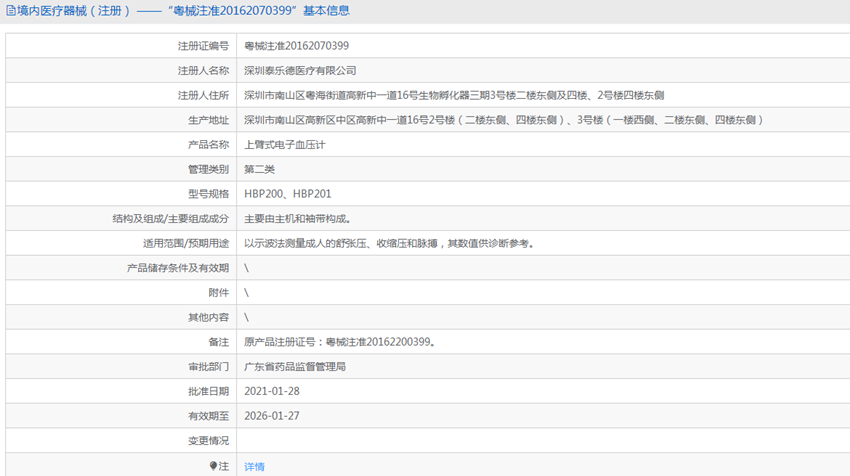The image size is (850, 476).
Task: Click the 注册人住所 row label
Action: pyautogui.click(x=203, y=95)
